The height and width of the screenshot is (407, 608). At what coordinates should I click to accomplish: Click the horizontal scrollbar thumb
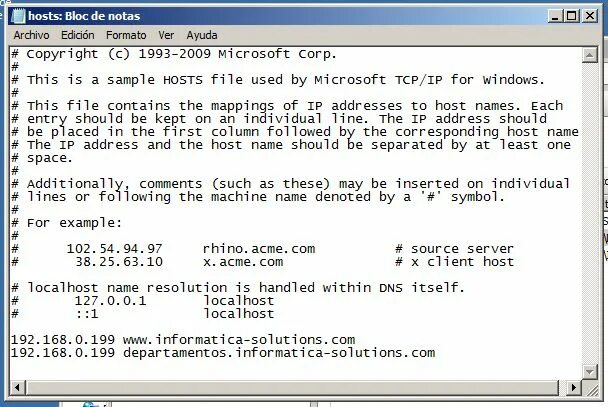point(292,387)
